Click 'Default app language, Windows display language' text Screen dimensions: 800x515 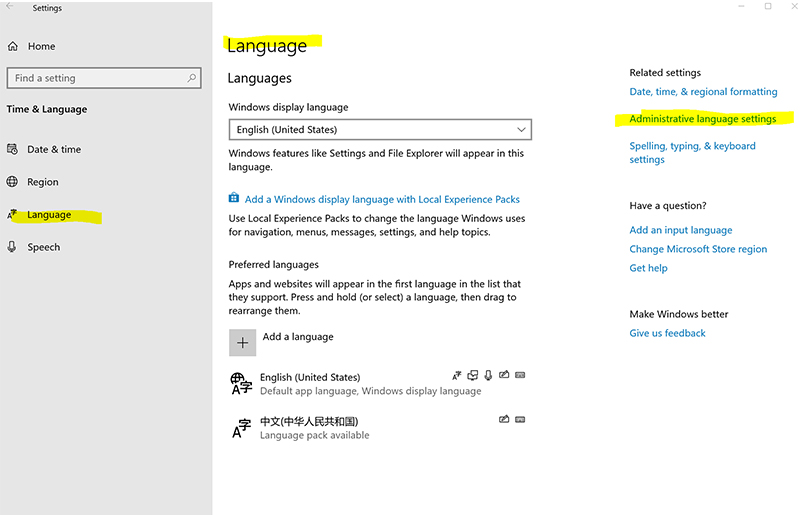click(x=370, y=391)
